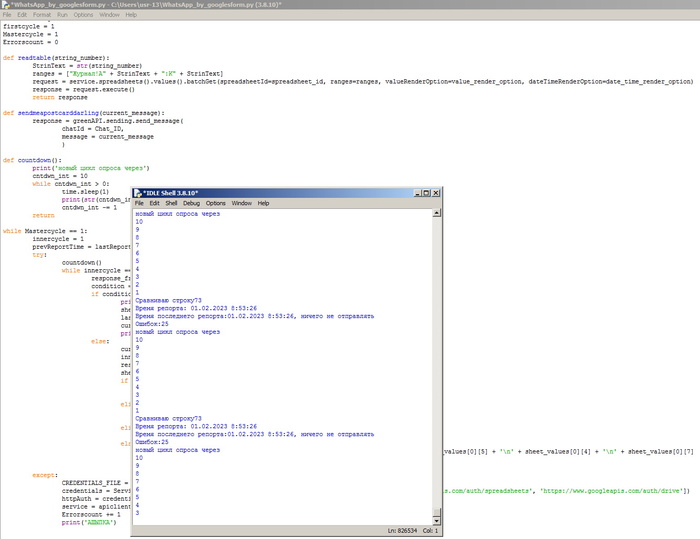Open the Shell menu in IDLE Shell
Screen dimensions: 700x539
coord(171,203)
